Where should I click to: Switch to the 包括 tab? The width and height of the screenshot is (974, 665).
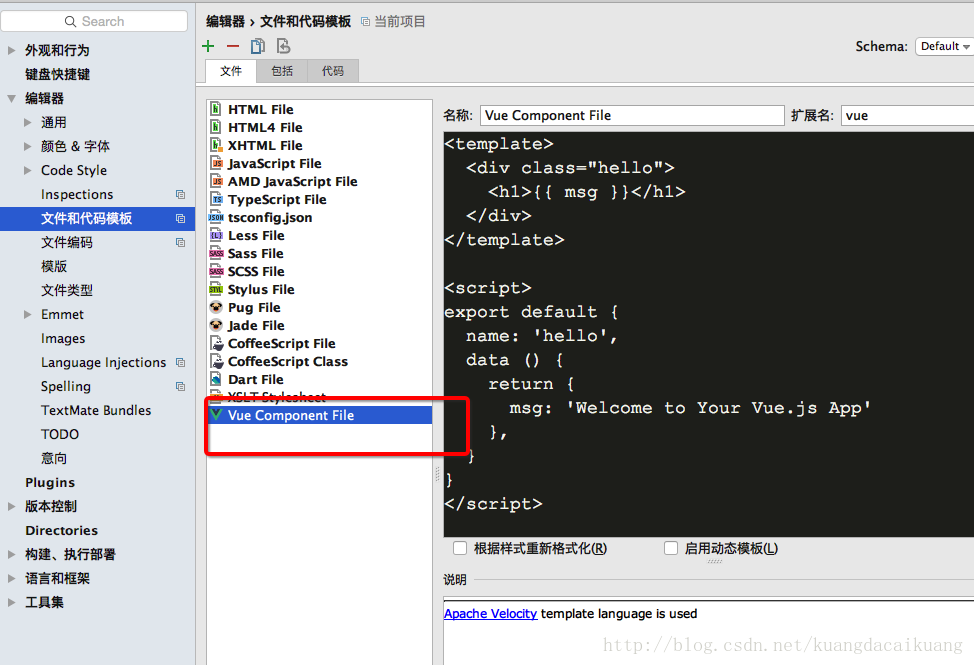point(282,71)
